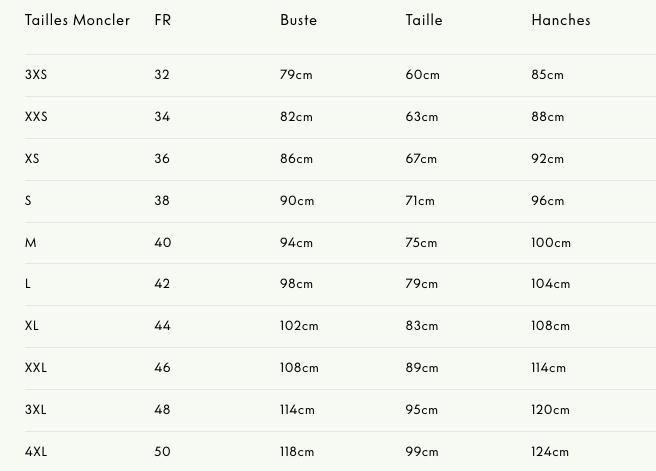The height and width of the screenshot is (471, 656).
Task: Click FR size 46 cell
Action: point(163,368)
